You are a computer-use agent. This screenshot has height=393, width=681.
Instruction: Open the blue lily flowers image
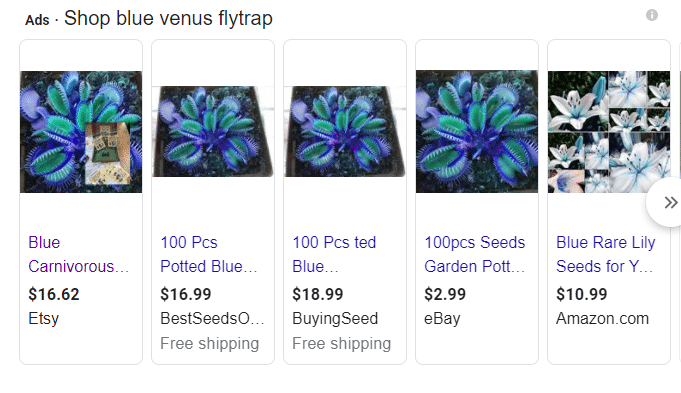coord(609,132)
